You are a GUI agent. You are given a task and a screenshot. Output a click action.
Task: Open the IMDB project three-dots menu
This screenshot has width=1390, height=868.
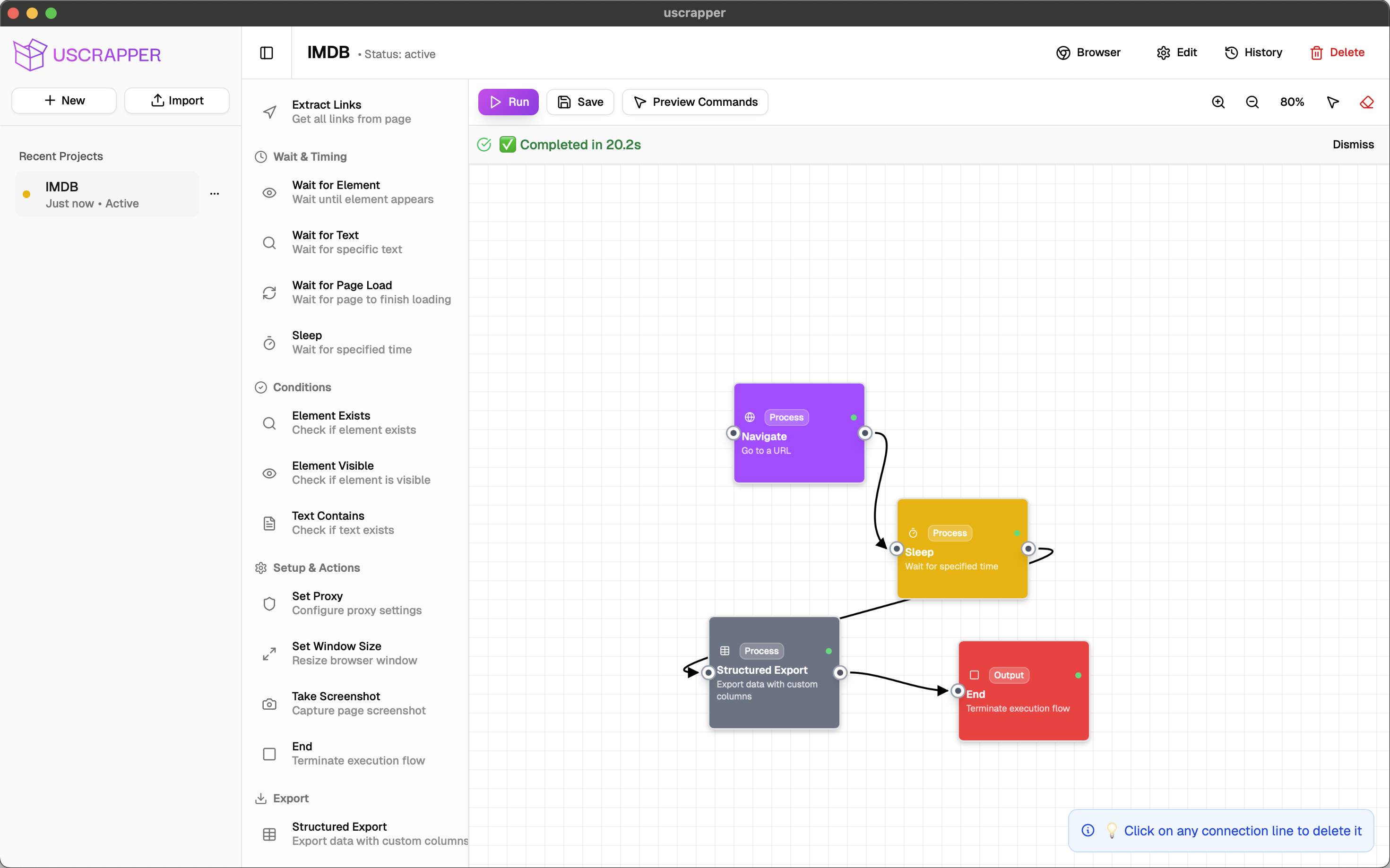(215, 194)
